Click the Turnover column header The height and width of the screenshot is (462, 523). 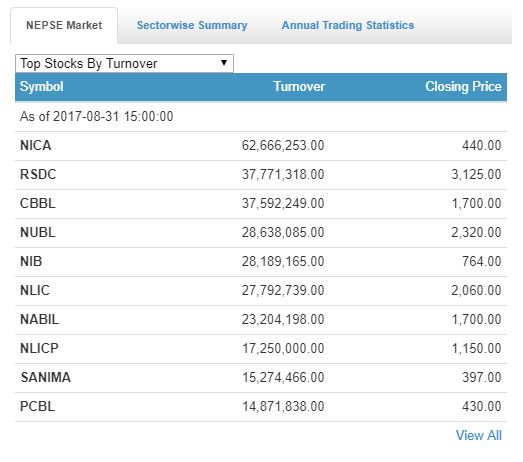point(299,87)
